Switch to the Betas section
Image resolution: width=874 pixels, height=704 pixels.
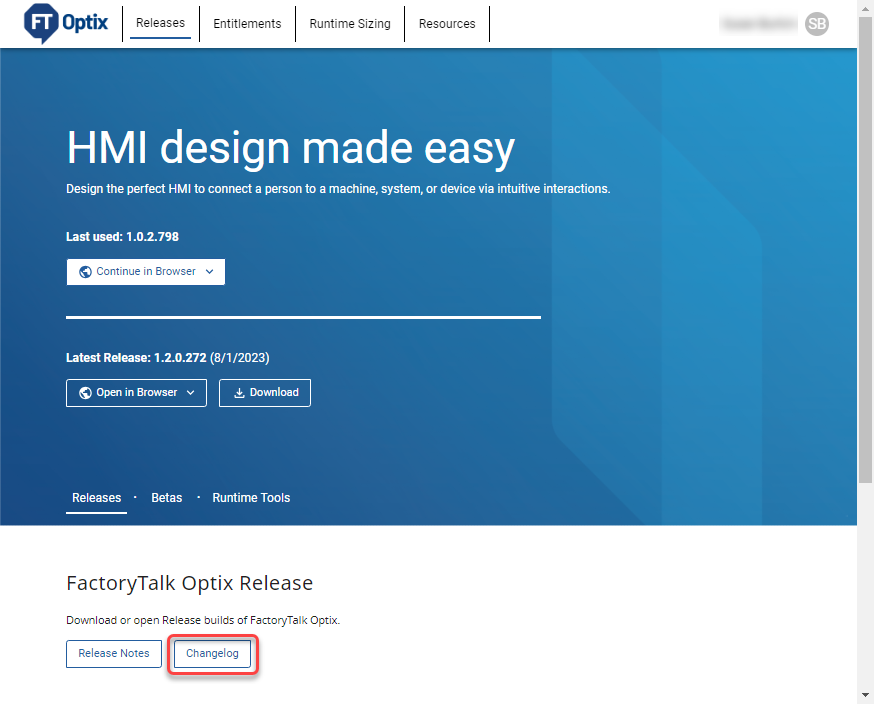click(166, 498)
